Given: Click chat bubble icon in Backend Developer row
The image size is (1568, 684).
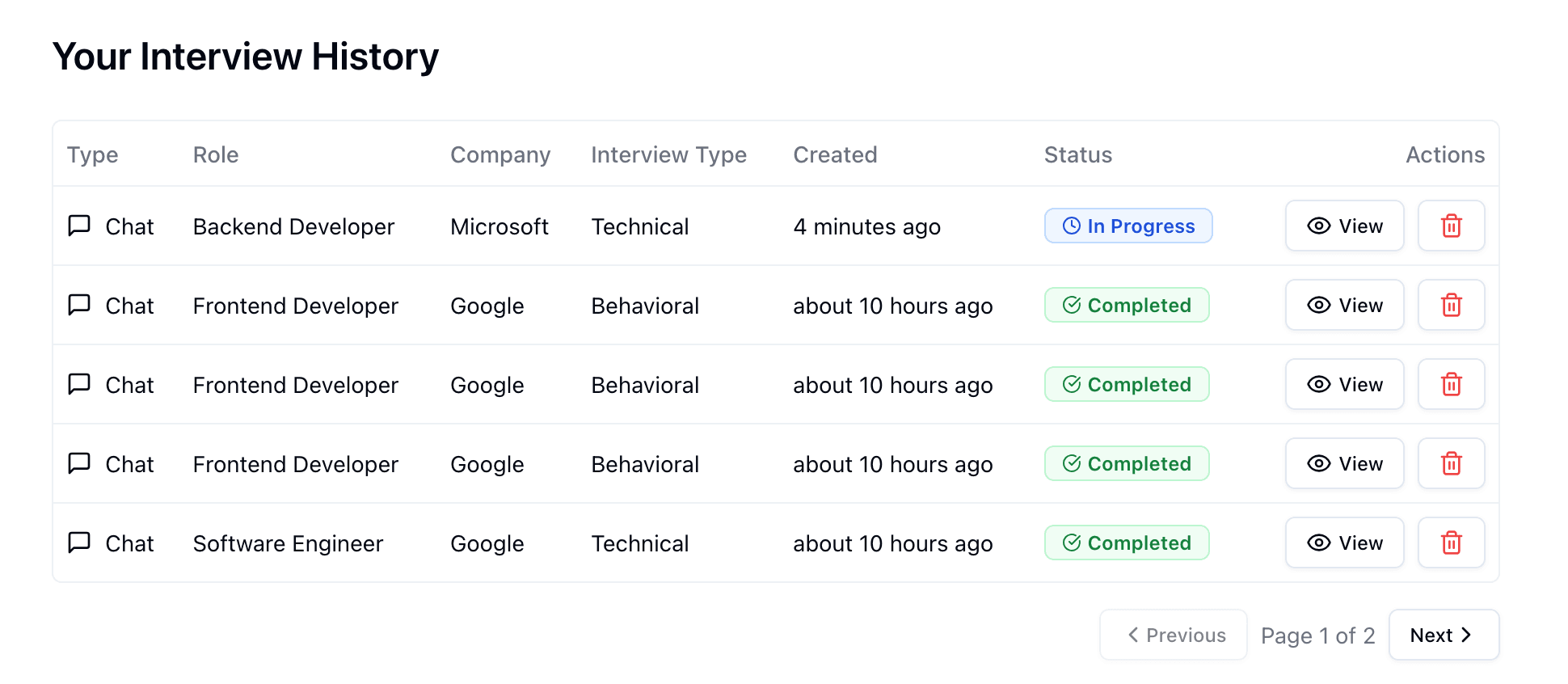Looking at the screenshot, I should pyautogui.click(x=79, y=226).
